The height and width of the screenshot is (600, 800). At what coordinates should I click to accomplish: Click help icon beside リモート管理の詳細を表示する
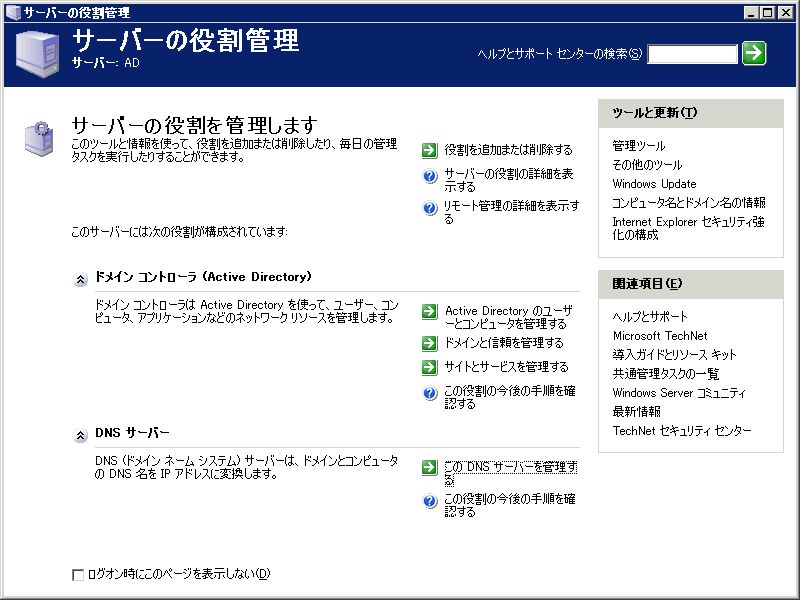(x=430, y=208)
